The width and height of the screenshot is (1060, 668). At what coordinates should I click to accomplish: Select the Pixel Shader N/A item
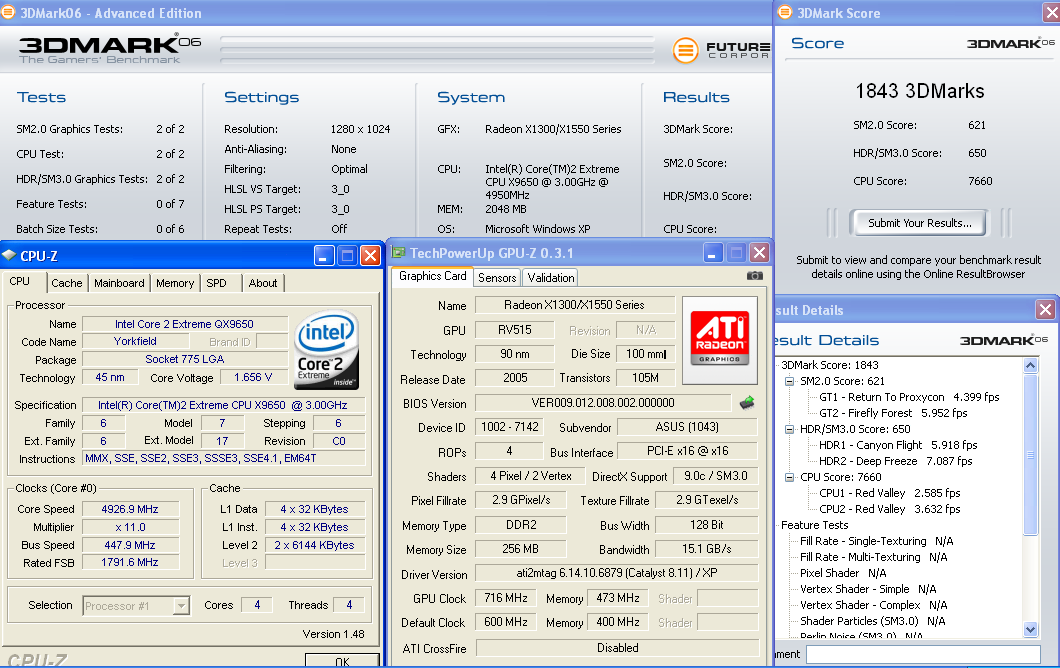click(842, 573)
